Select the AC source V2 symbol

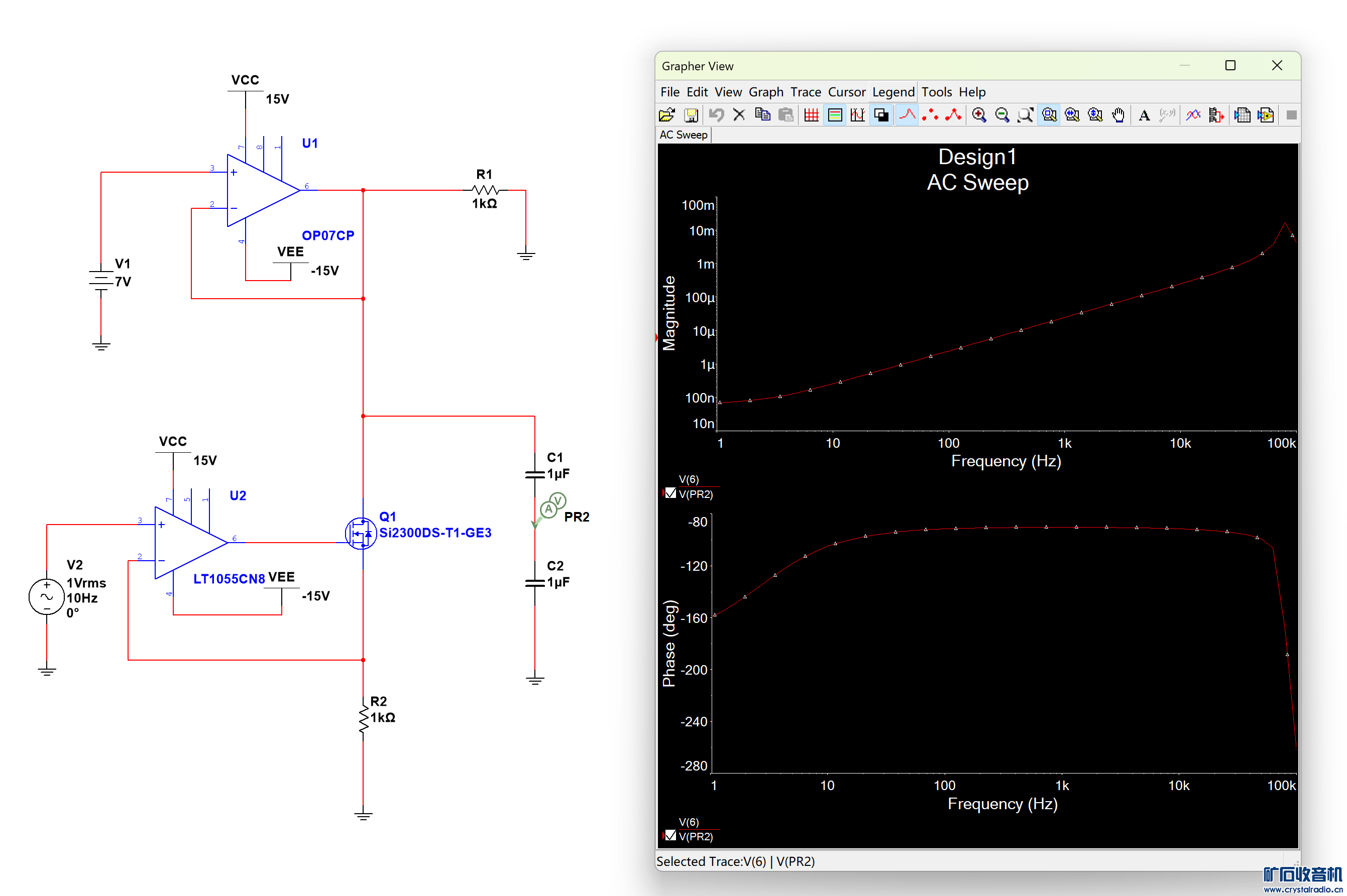point(46,596)
